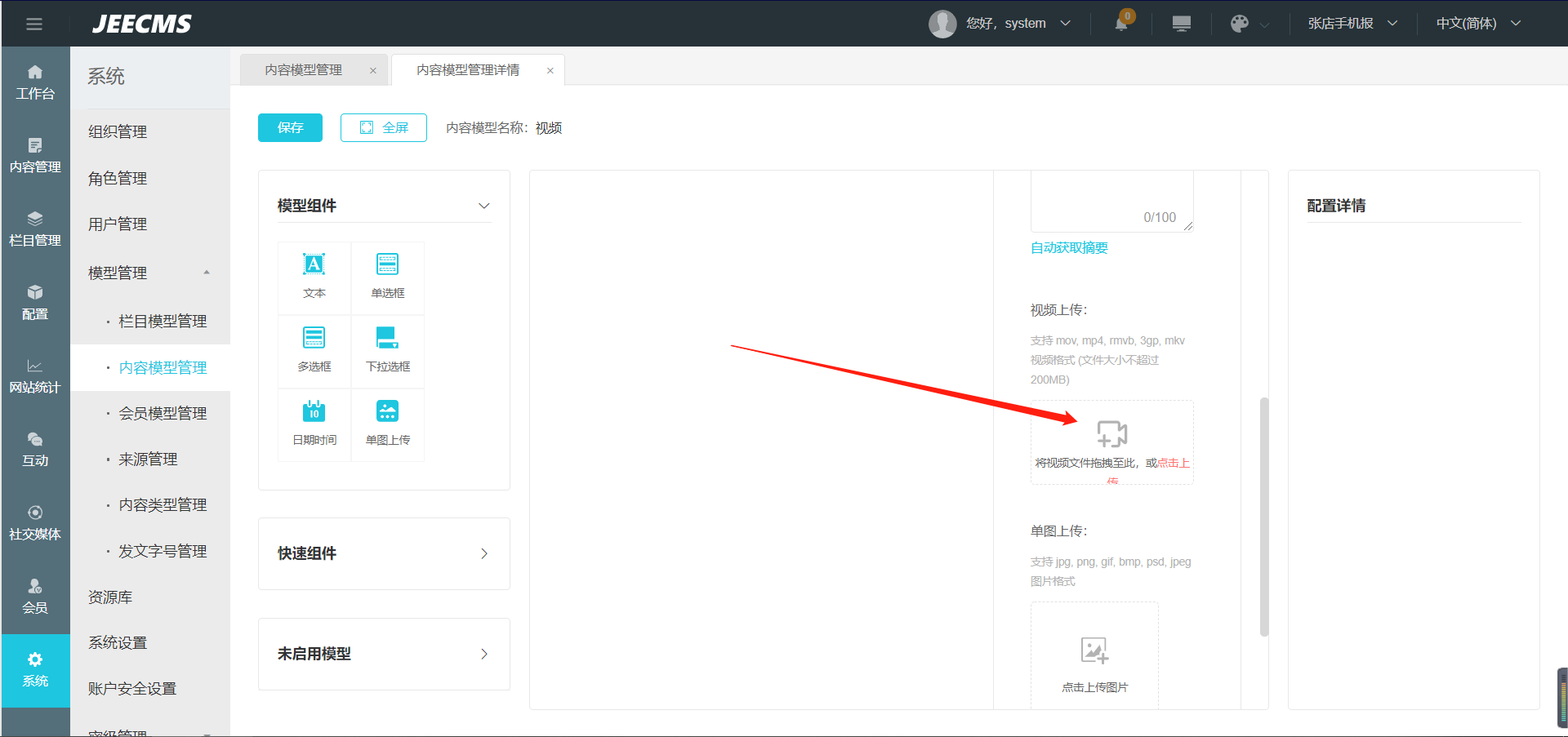Click the 点击上传 video link
1568x737 pixels.
point(1174,464)
